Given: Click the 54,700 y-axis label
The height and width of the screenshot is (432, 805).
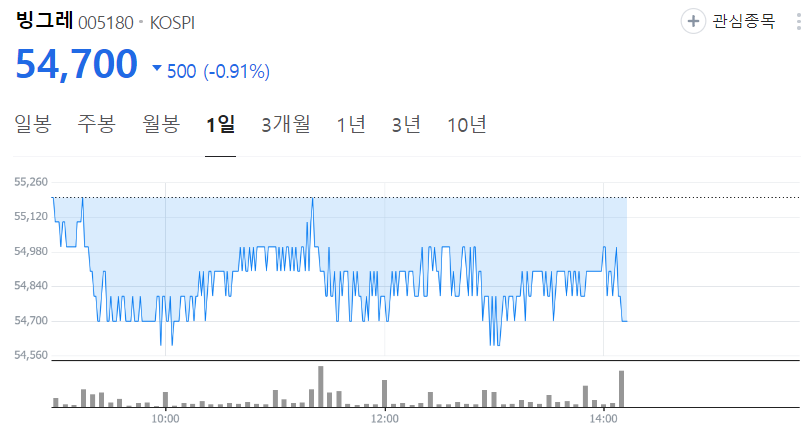Looking at the screenshot, I should [x=31, y=321].
